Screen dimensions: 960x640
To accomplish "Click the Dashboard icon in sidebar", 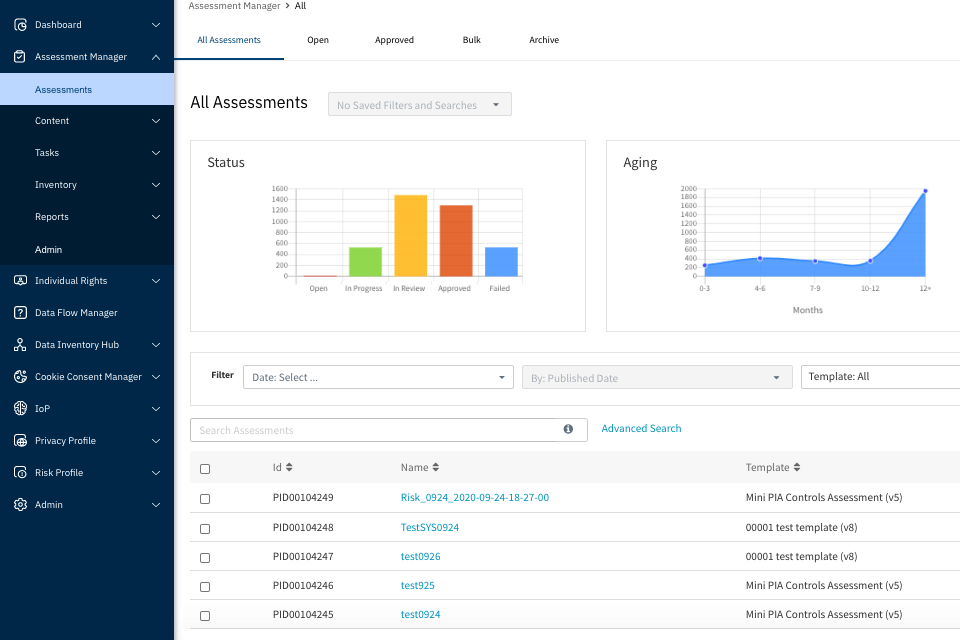I will click(20, 25).
